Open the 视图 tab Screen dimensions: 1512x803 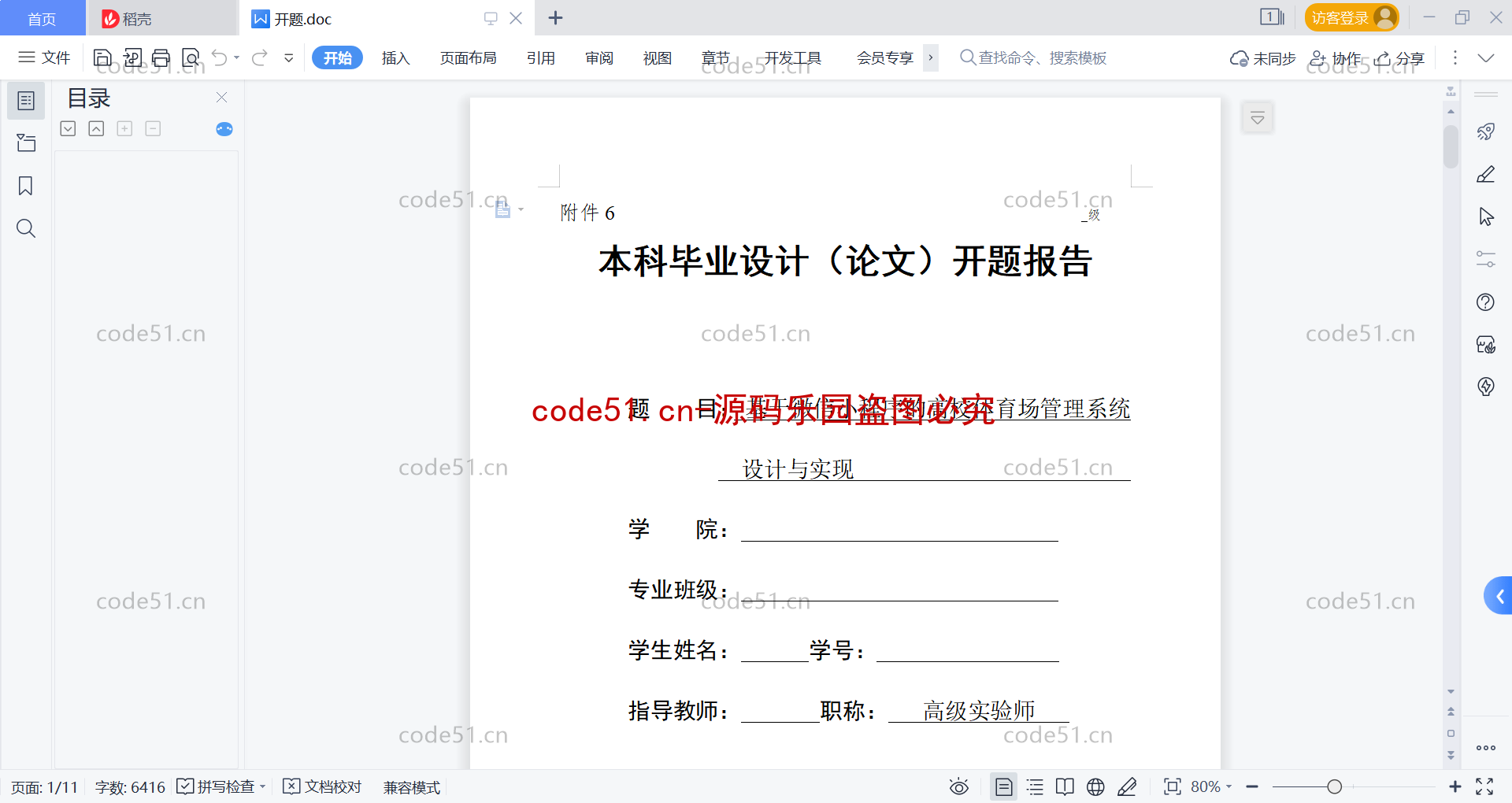point(658,57)
